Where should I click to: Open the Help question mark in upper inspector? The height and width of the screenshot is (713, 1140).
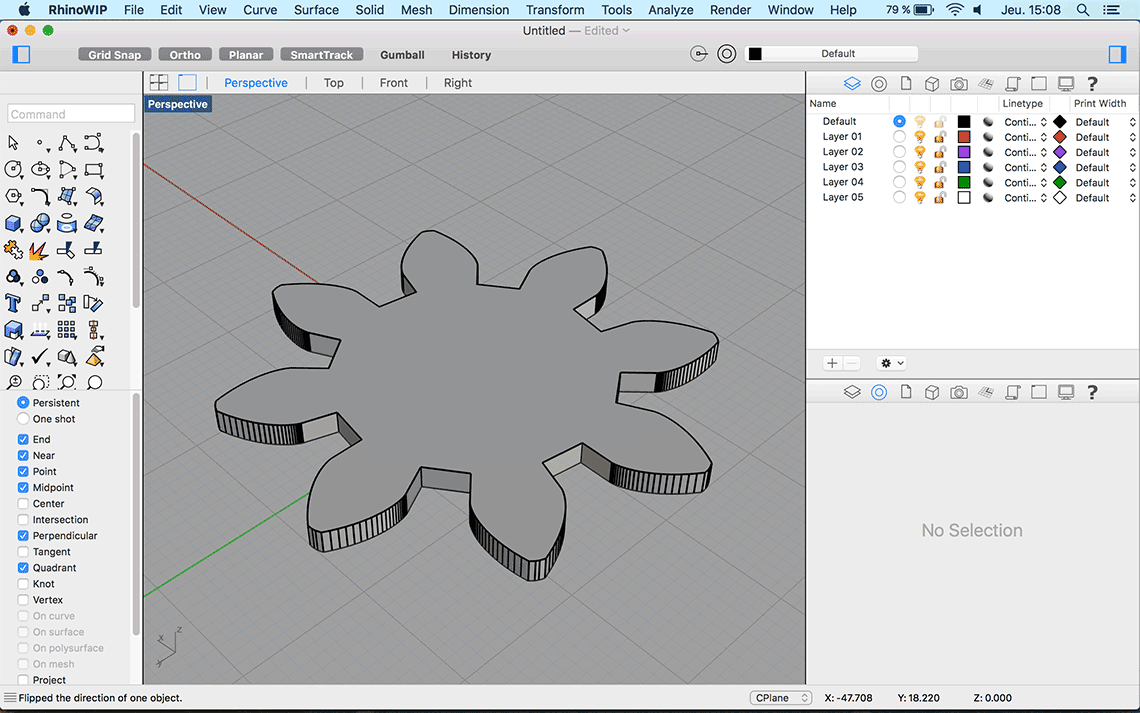[x=1092, y=84]
